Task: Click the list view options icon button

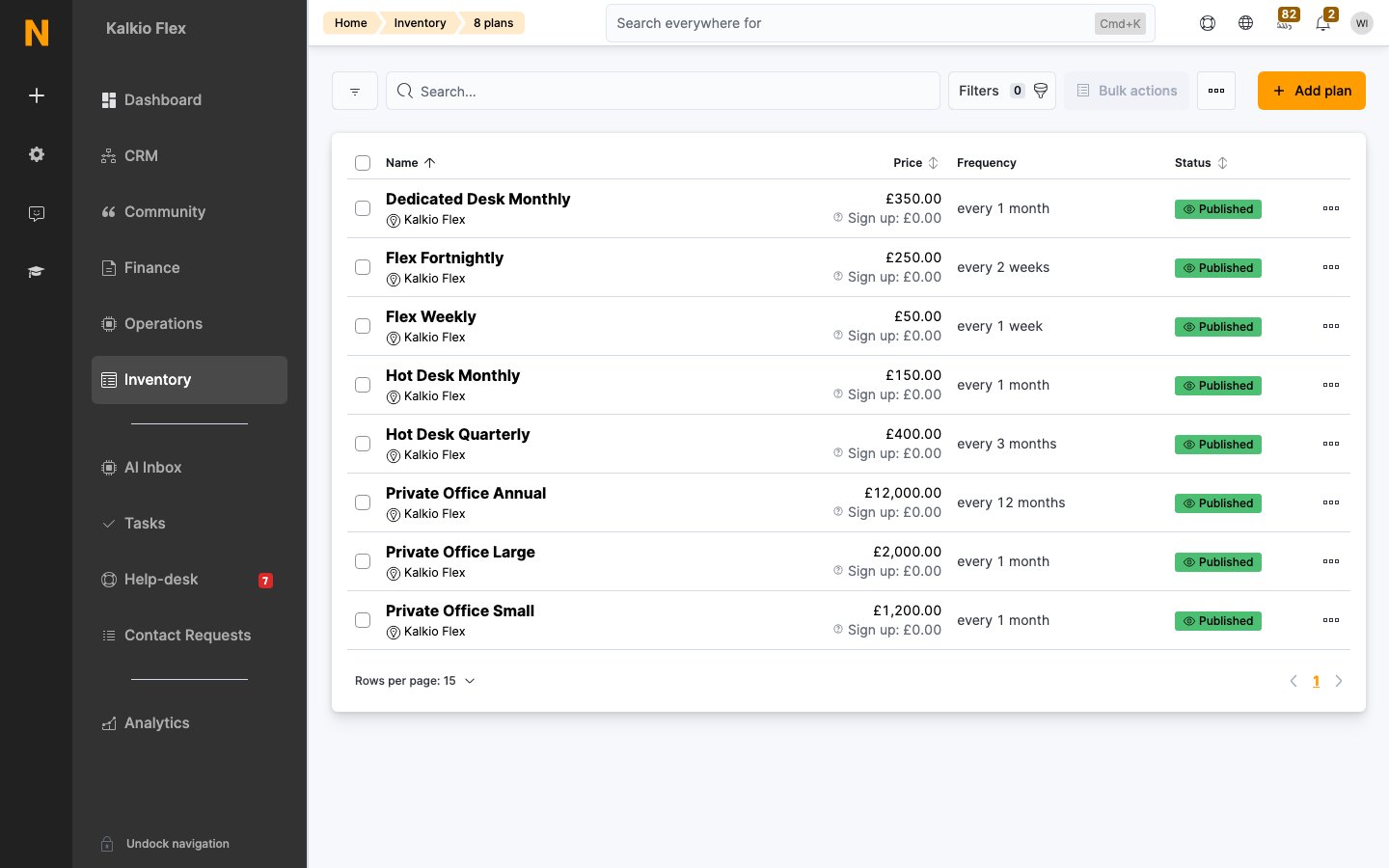Action: click(x=355, y=91)
